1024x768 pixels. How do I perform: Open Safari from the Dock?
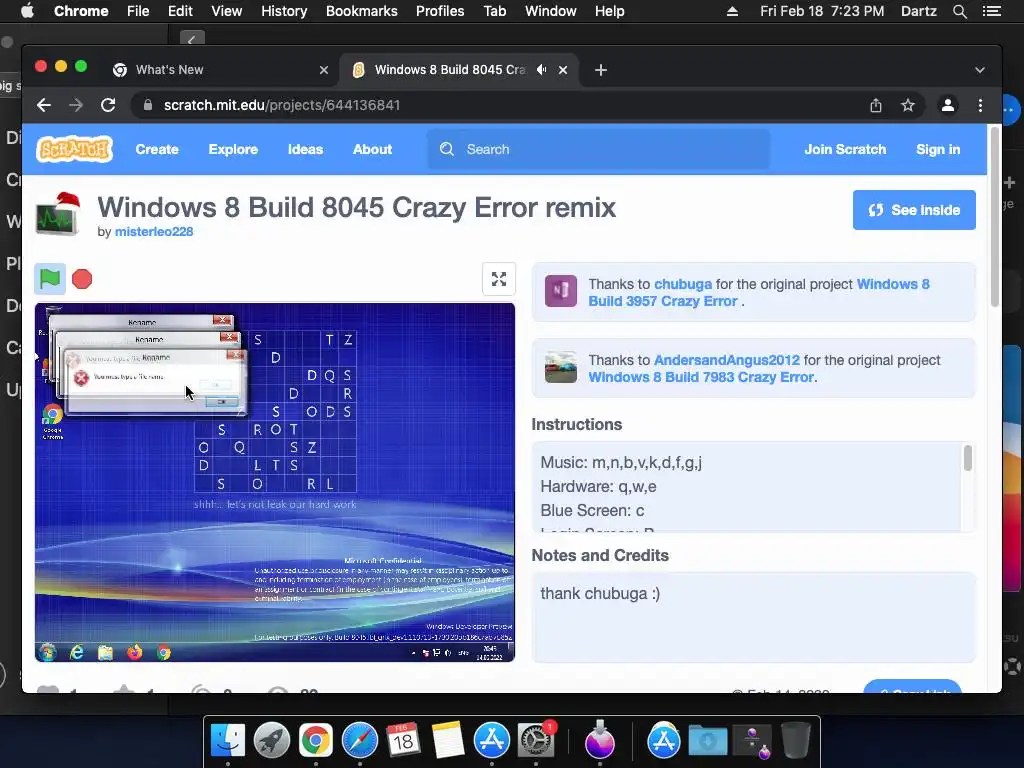(360, 741)
